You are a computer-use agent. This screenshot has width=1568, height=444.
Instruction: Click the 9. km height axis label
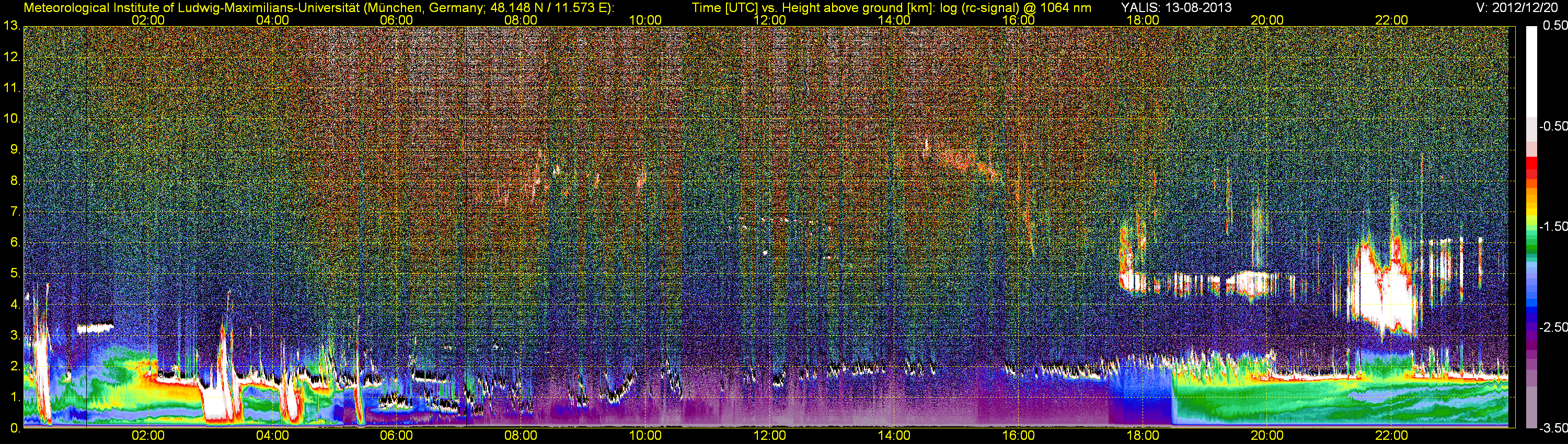(x=15, y=149)
